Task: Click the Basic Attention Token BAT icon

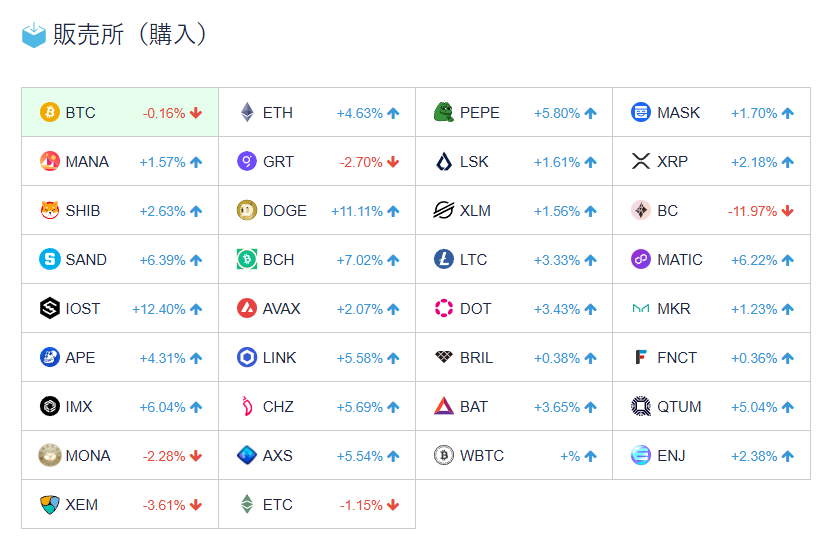Action: pos(444,406)
